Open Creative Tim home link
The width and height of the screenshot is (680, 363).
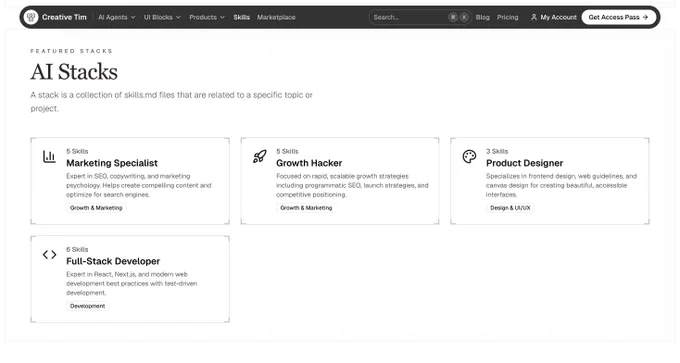pos(64,17)
